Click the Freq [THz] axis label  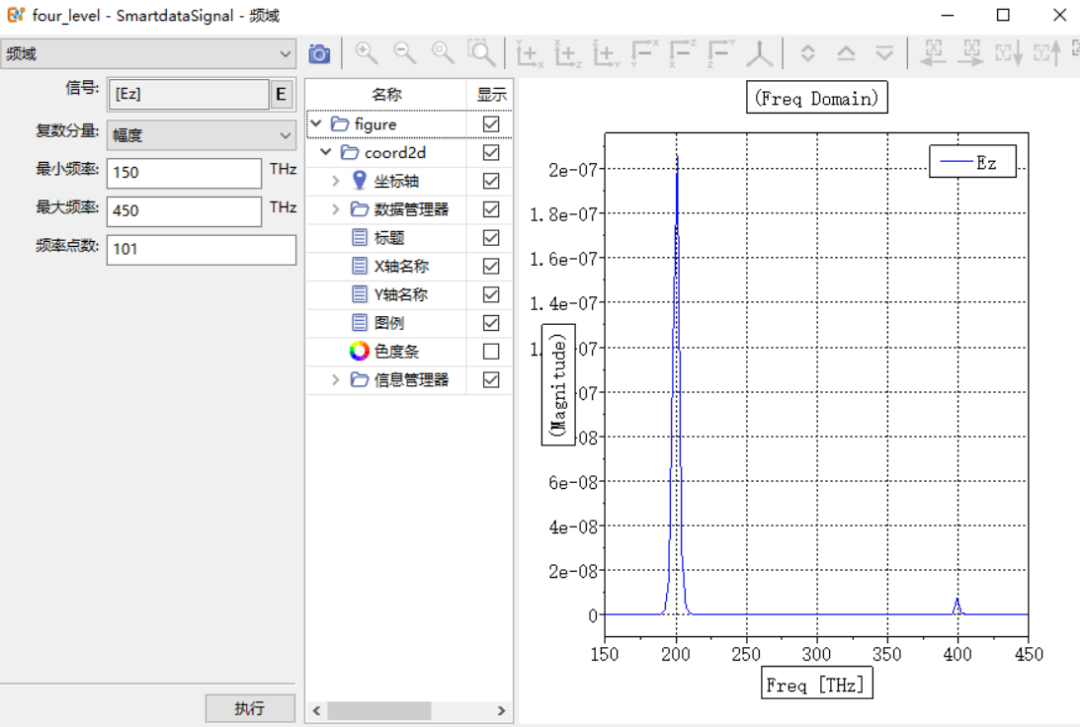pos(817,684)
